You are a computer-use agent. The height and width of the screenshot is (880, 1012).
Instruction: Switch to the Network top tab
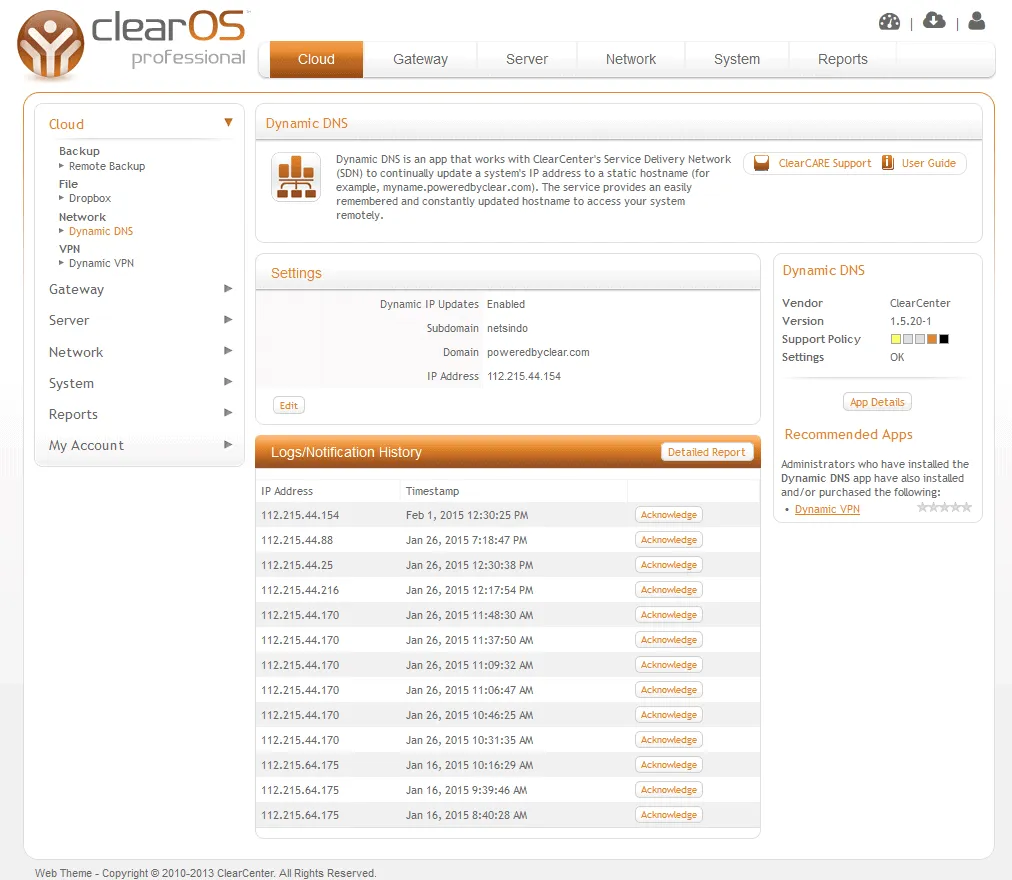631,59
